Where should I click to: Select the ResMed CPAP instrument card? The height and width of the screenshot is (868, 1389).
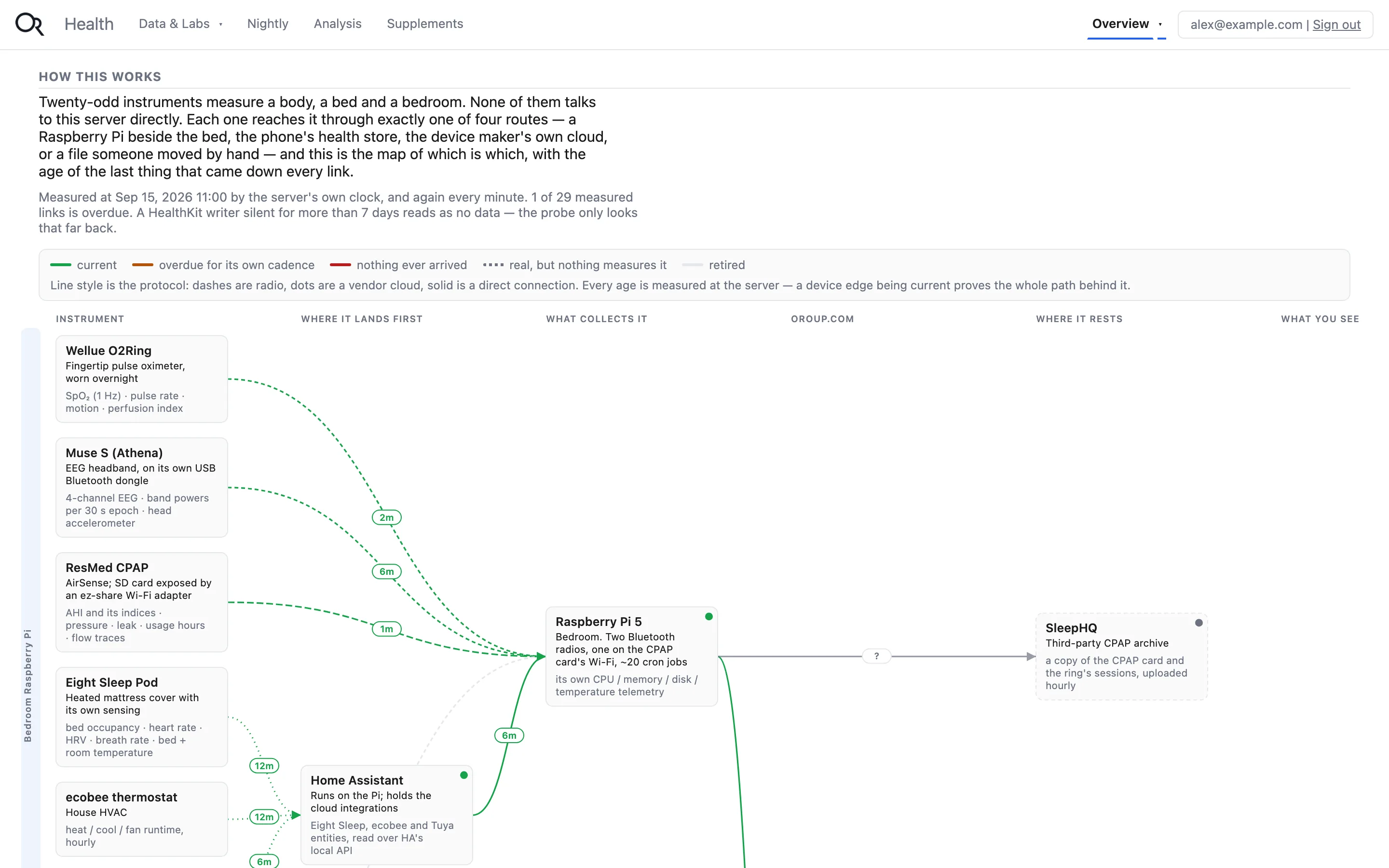click(x=142, y=602)
